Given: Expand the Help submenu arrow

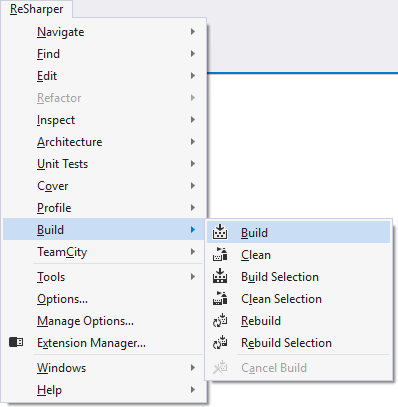Looking at the screenshot, I should tap(193, 390).
